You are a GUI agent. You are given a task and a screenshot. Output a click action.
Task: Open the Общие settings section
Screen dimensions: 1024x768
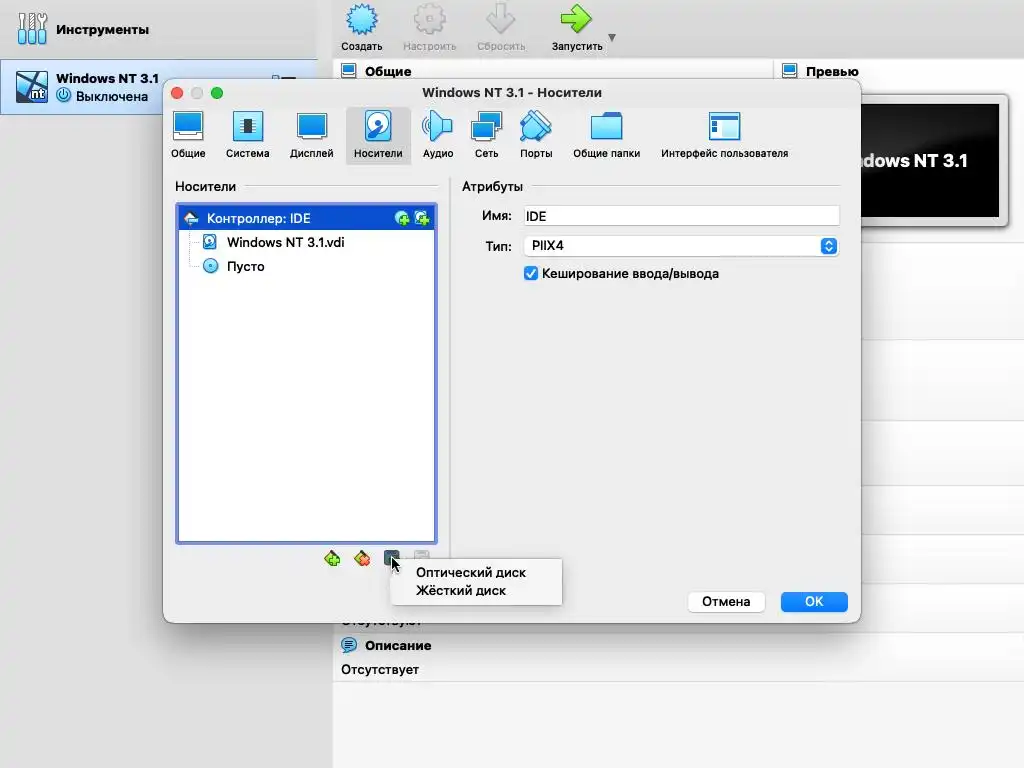coord(188,135)
